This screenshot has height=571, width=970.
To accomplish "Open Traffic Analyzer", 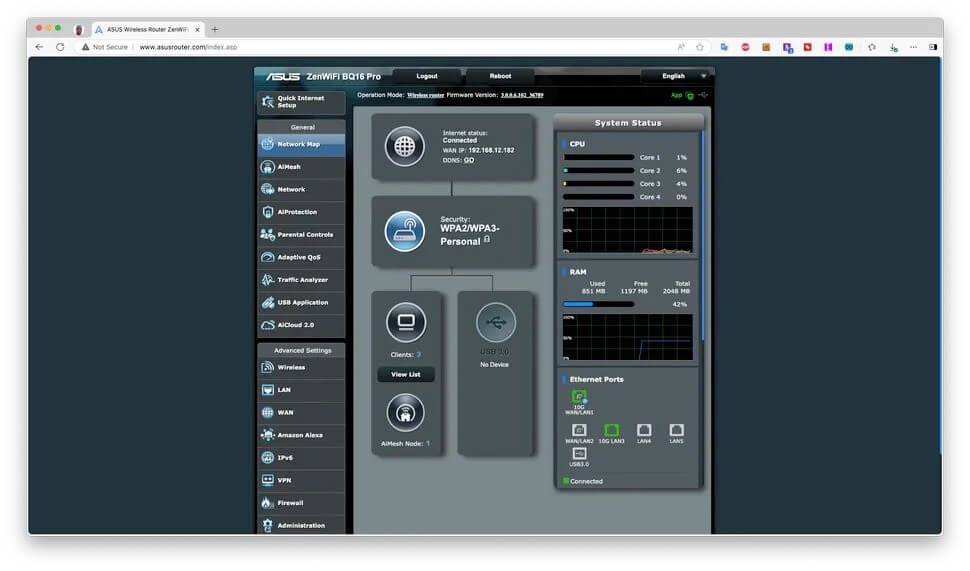I will [301, 280].
